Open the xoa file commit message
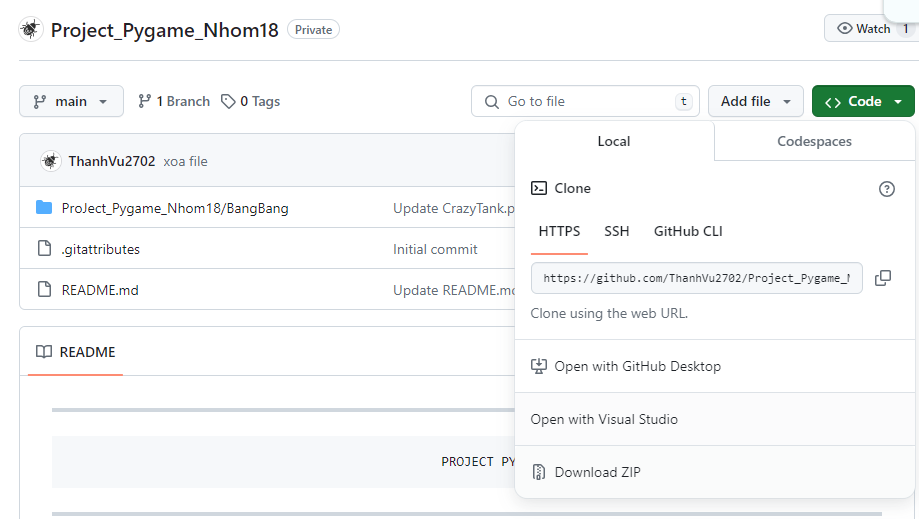The image size is (919, 519). [185, 162]
